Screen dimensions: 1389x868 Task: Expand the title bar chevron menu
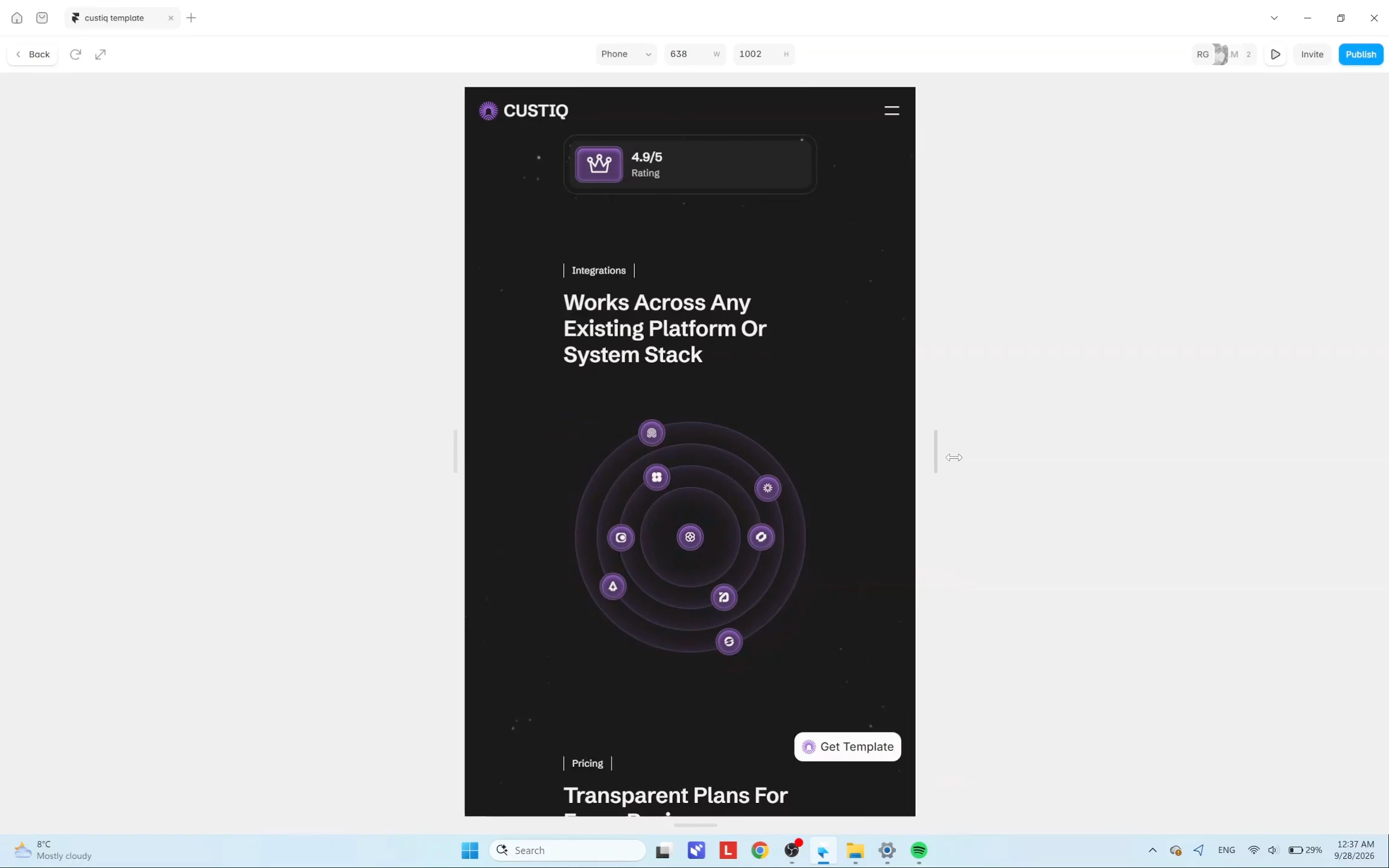point(1274,18)
